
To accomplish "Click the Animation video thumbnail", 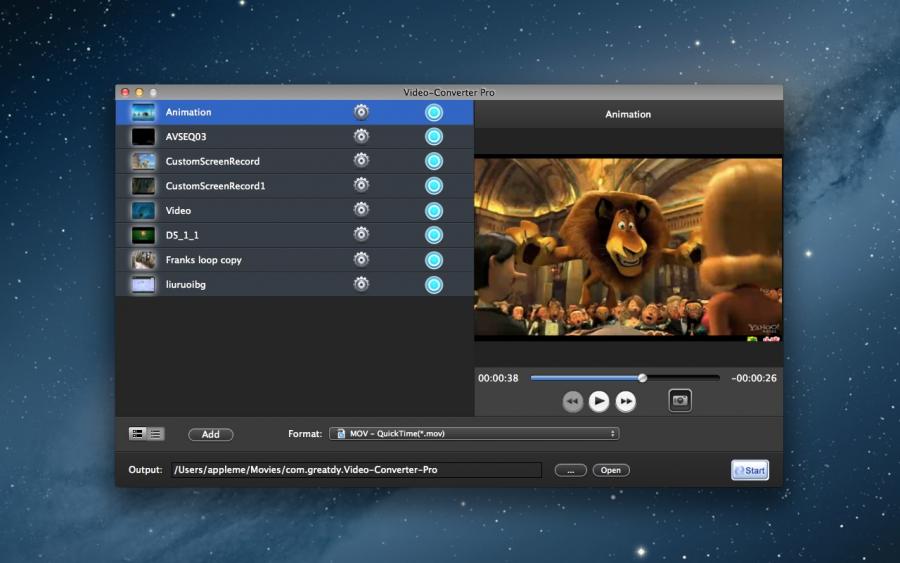I will [x=143, y=112].
